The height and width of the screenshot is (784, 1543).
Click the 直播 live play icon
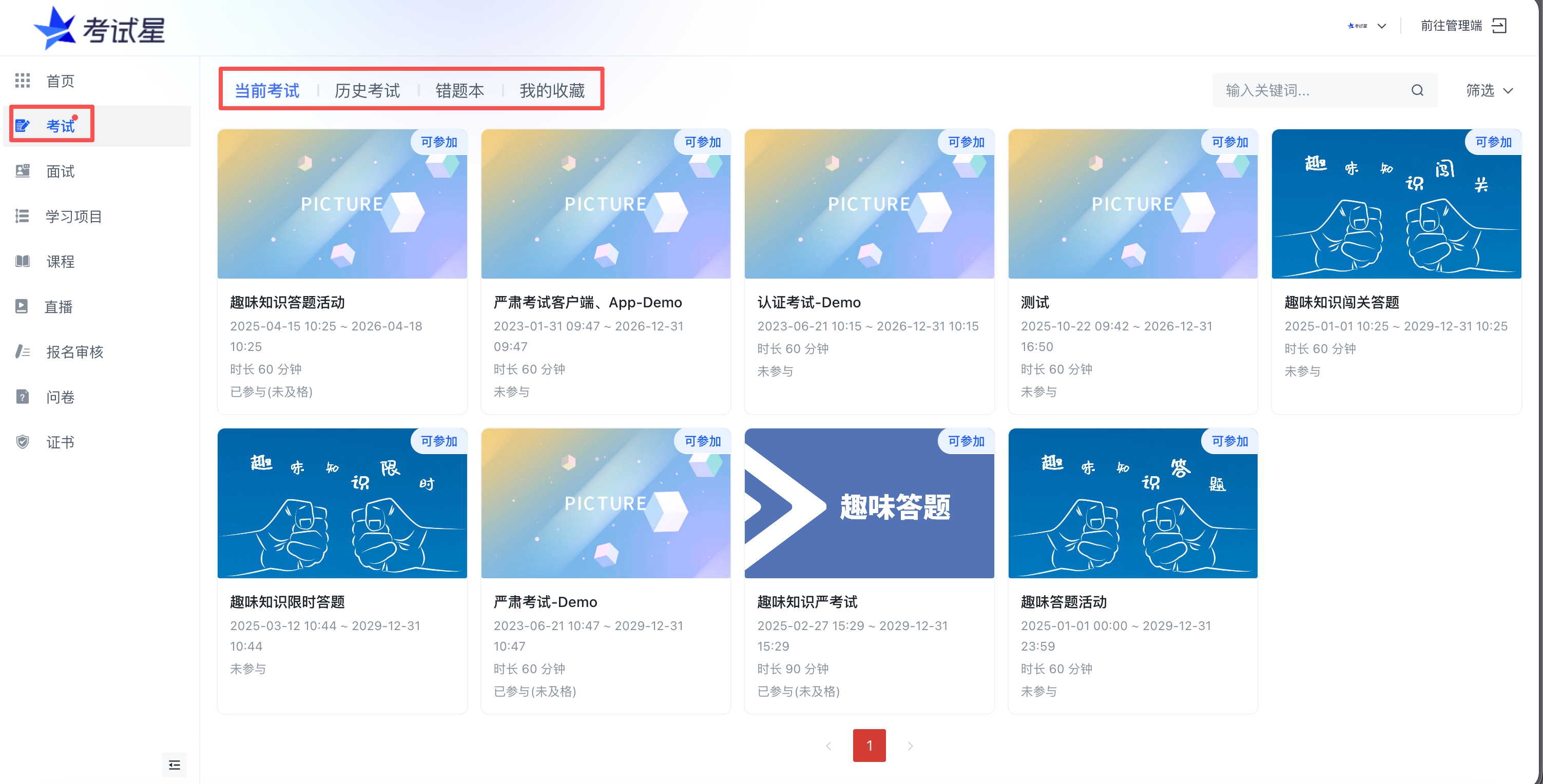(x=22, y=307)
